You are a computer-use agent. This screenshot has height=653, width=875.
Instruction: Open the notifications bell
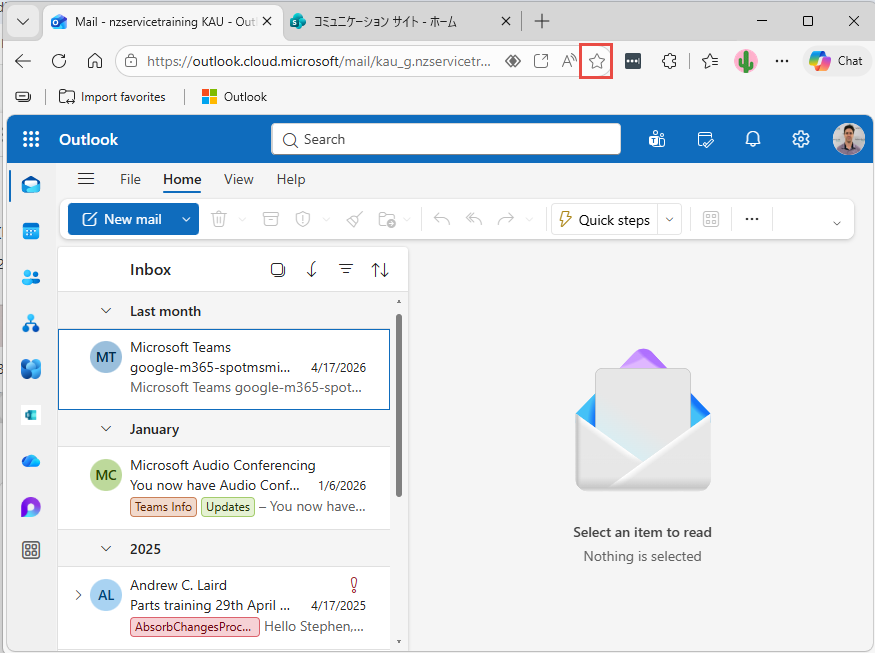(753, 139)
